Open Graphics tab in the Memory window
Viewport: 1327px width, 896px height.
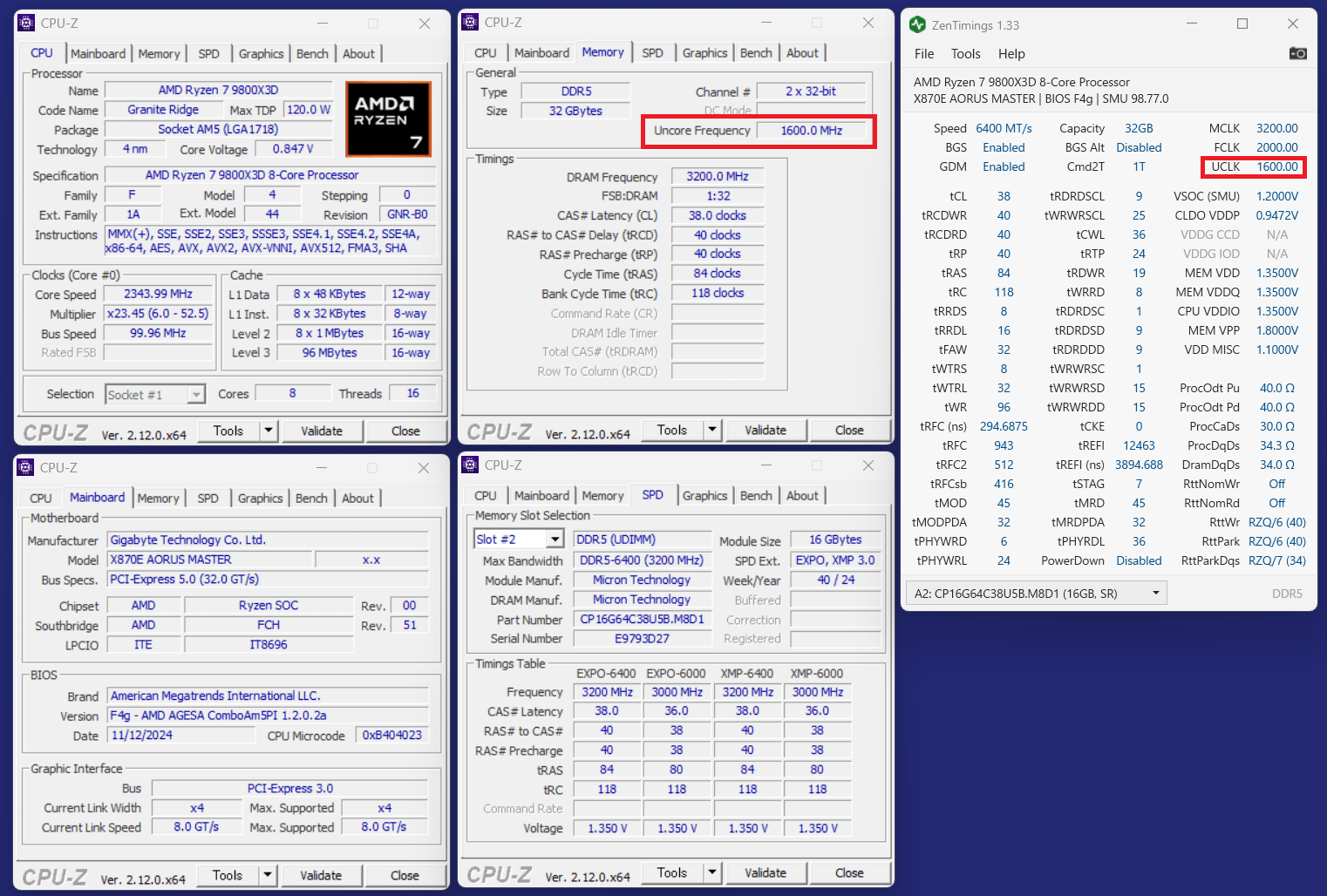coord(704,53)
